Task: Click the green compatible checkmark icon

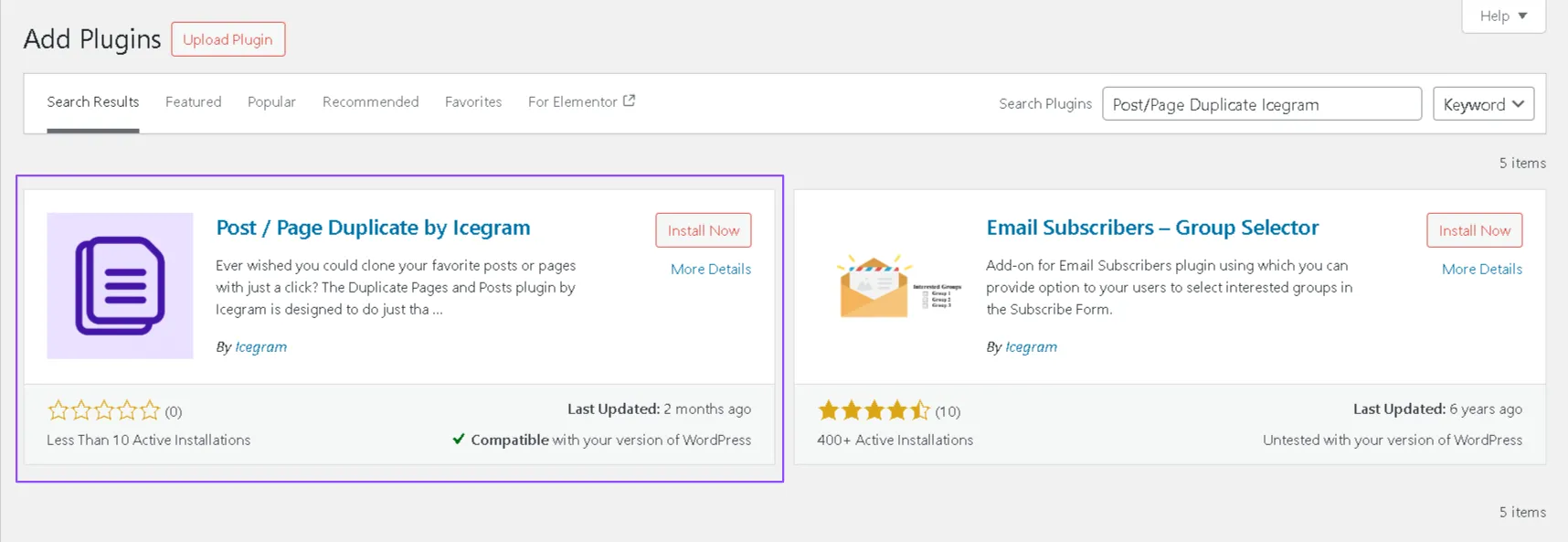Action: coord(459,439)
